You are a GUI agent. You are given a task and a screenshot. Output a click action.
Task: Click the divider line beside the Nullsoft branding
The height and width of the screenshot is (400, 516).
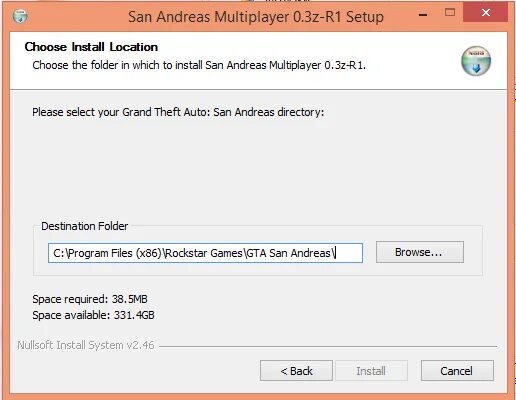click(x=328, y=346)
